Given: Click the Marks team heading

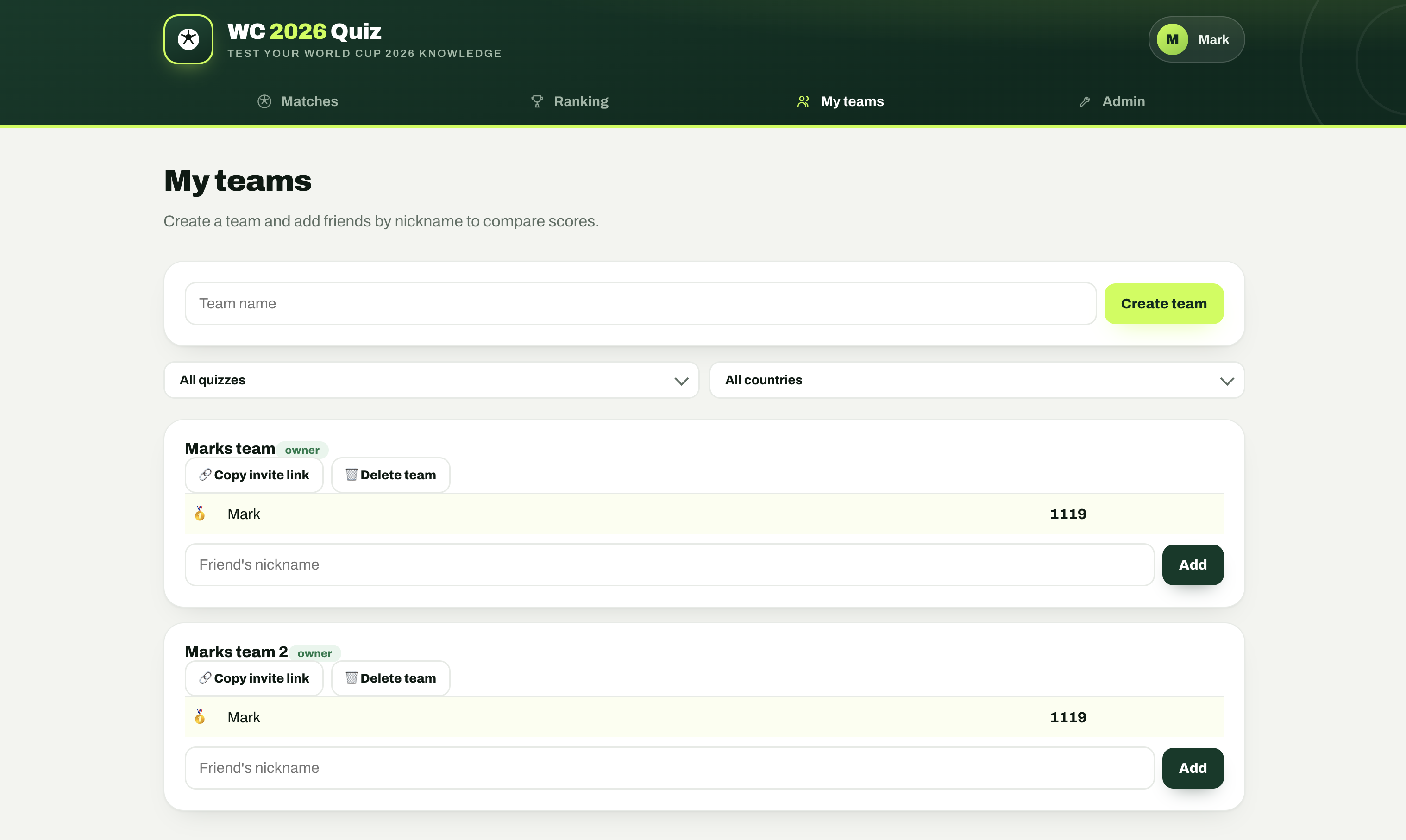Looking at the screenshot, I should tap(230, 448).
